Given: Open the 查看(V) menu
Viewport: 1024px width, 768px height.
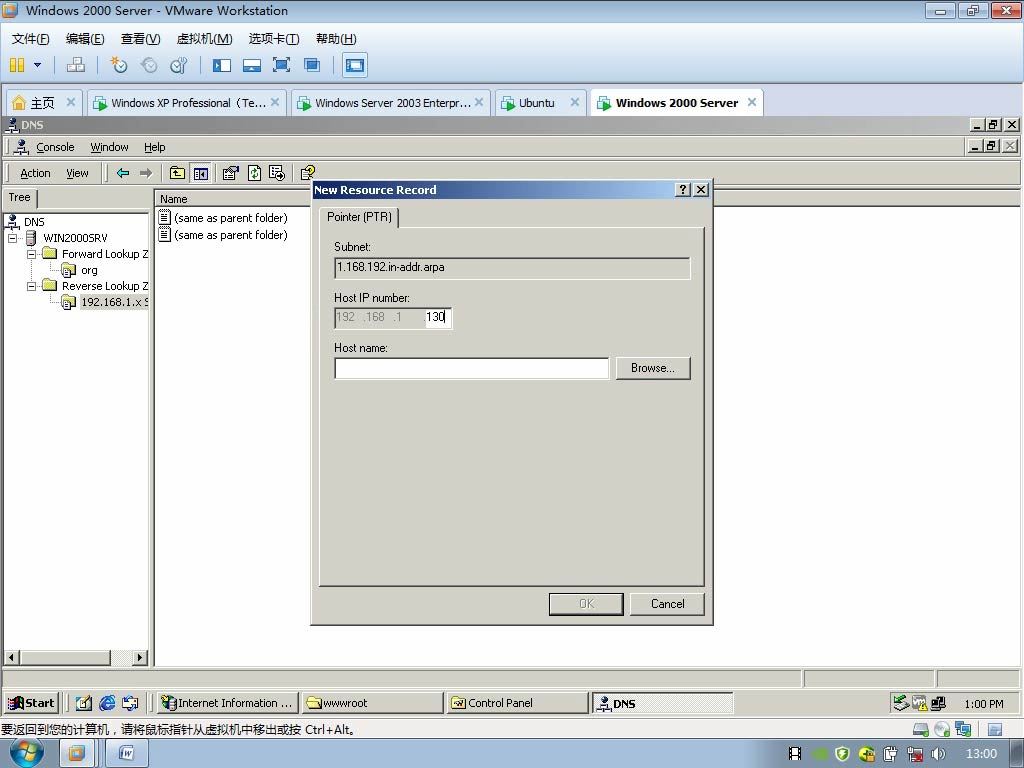Looking at the screenshot, I should click(140, 39).
